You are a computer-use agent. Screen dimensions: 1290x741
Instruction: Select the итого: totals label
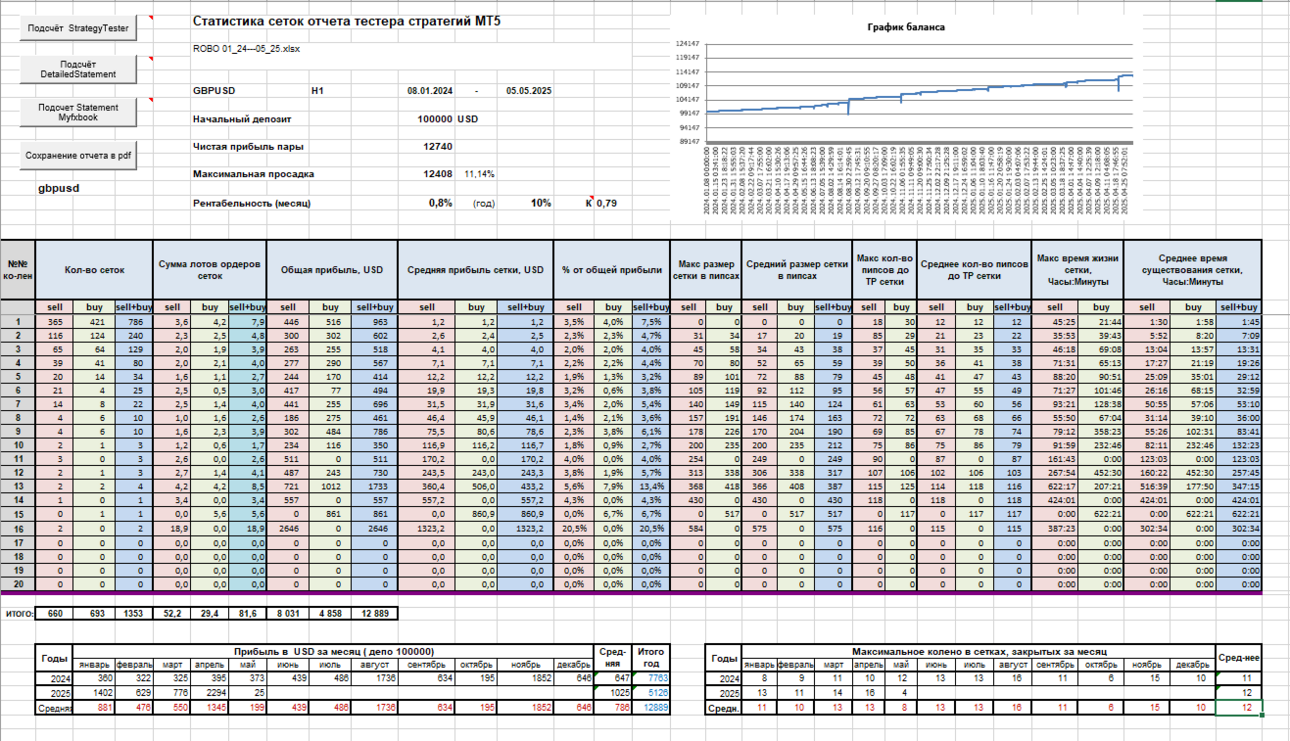point(17,612)
